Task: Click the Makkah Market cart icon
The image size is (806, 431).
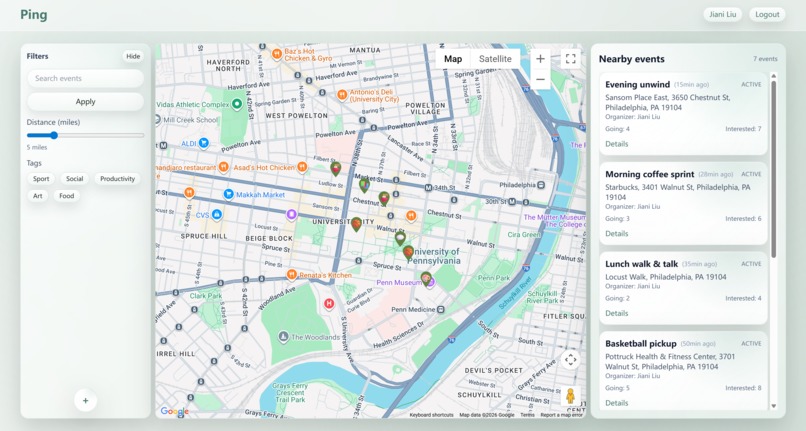Action: (229, 194)
